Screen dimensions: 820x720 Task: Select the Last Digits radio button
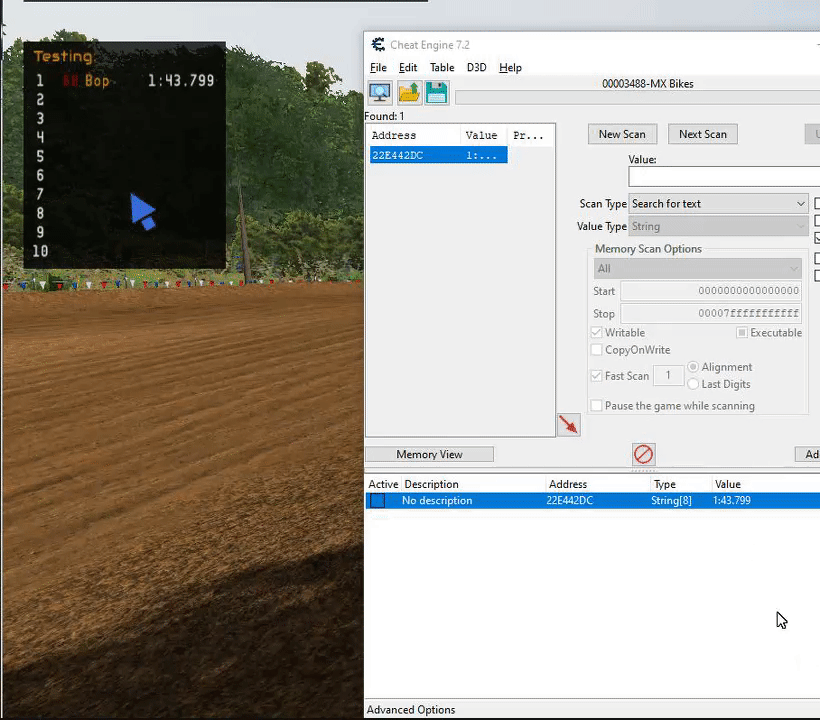pos(693,384)
